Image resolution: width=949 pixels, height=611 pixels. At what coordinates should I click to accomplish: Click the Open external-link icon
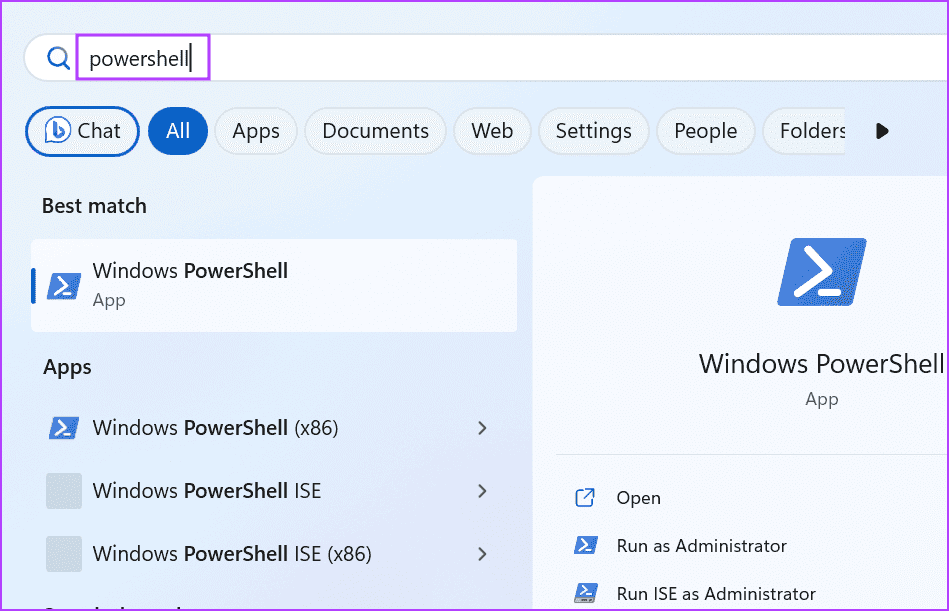pos(585,497)
